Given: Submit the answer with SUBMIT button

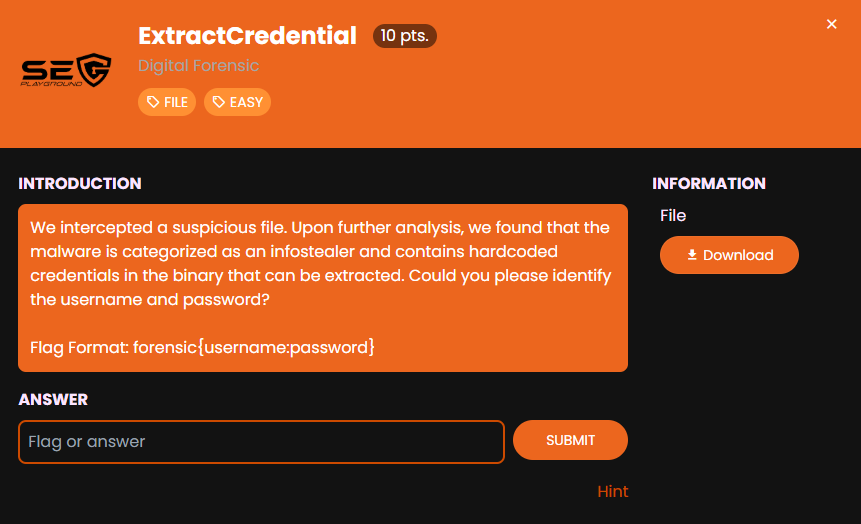Looking at the screenshot, I should coord(570,441).
